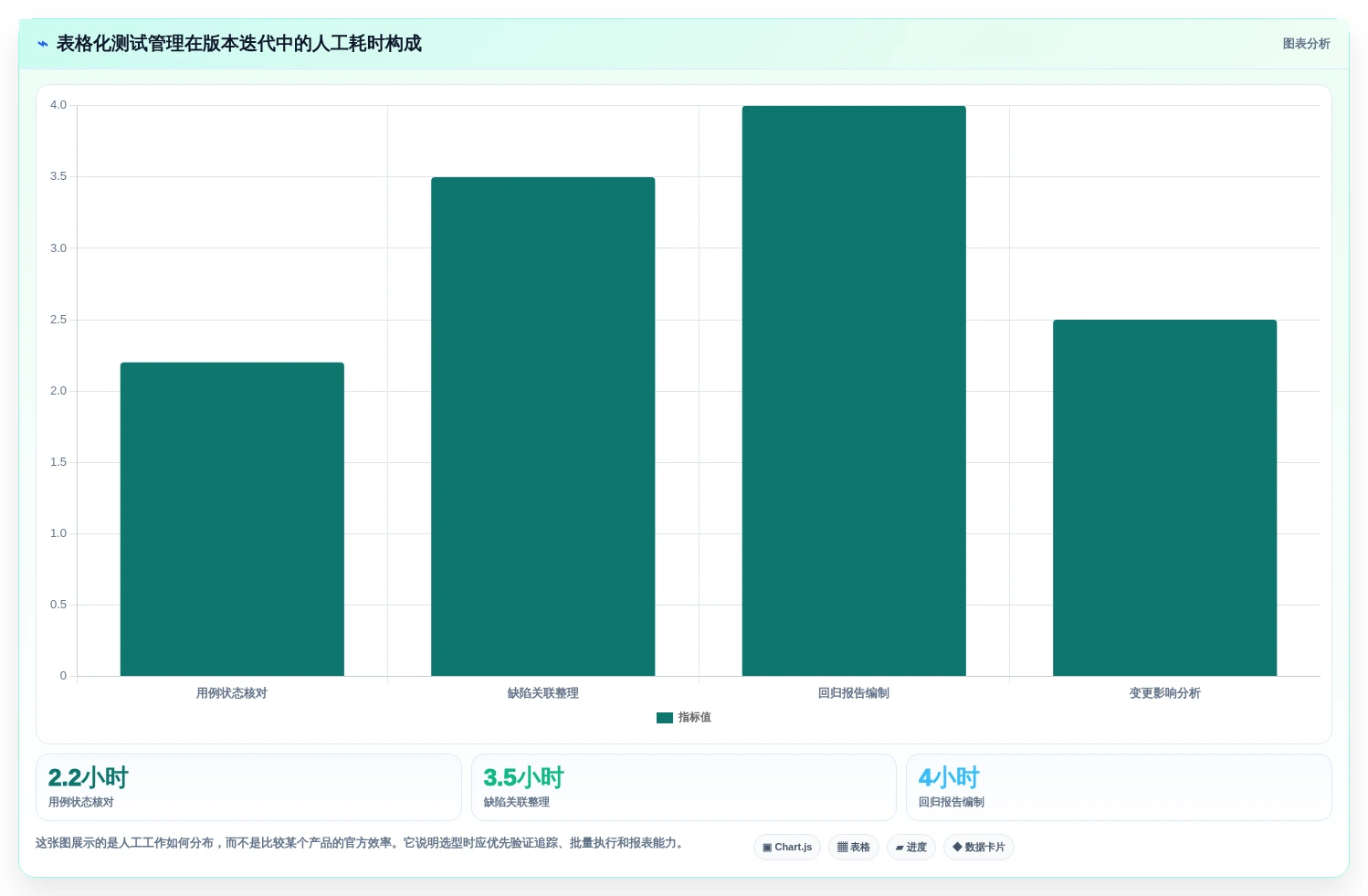The width and height of the screenshot is (1368, 896).
Task: Click the y-axis value 0.5
Action: click(58, 605)
